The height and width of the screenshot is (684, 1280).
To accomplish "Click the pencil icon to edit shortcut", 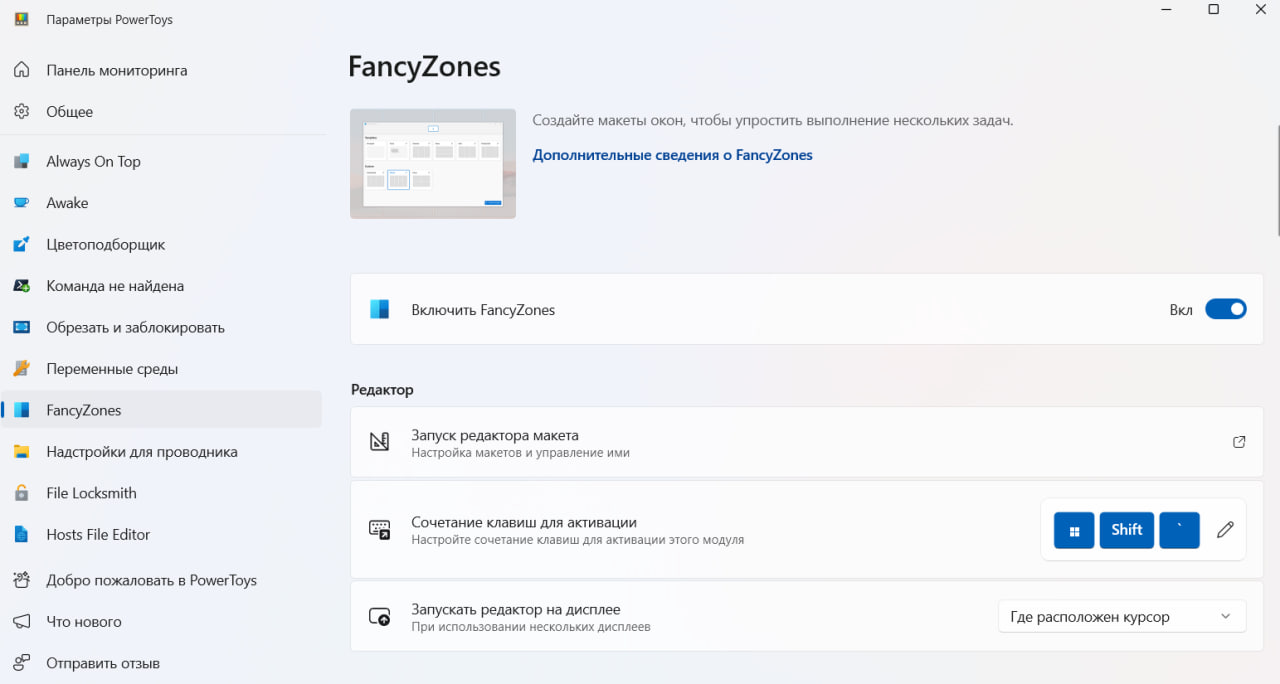I will click(1225, 530).
